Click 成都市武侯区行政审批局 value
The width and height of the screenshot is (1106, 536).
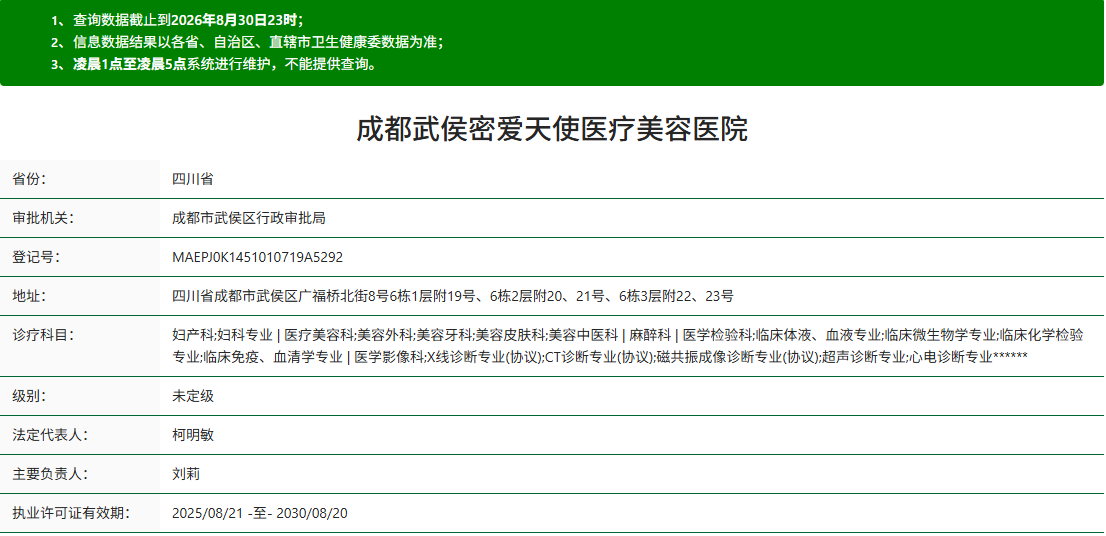248,219
